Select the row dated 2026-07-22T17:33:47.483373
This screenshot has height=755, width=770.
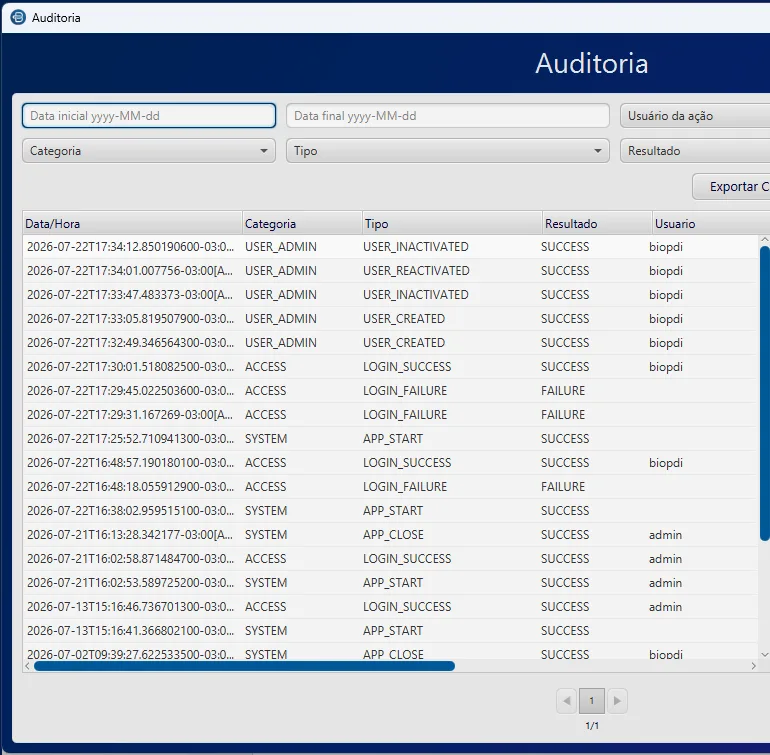point(389,295)
